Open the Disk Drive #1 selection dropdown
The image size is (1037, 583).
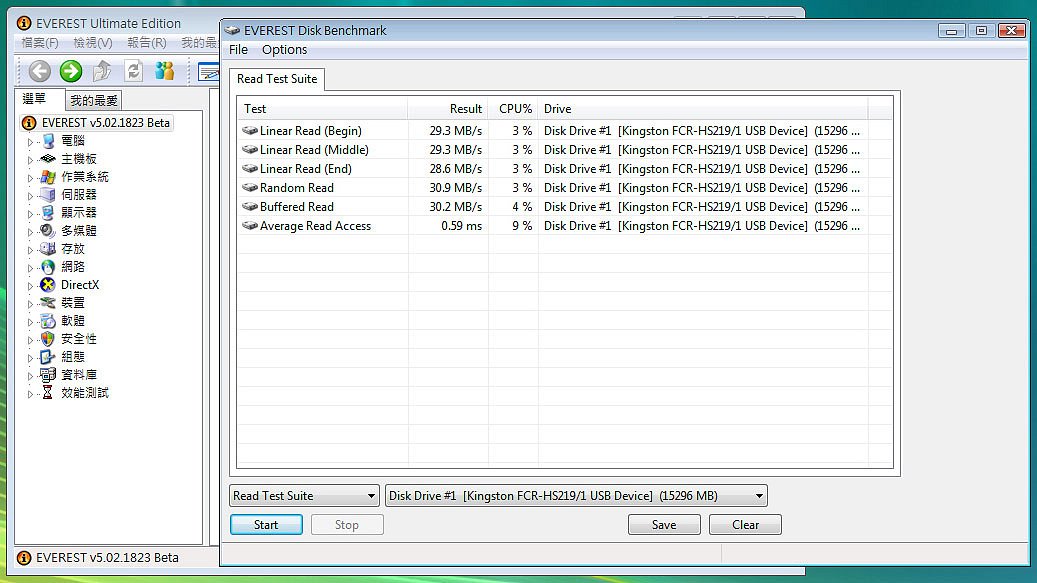click(x=576, y=496)
